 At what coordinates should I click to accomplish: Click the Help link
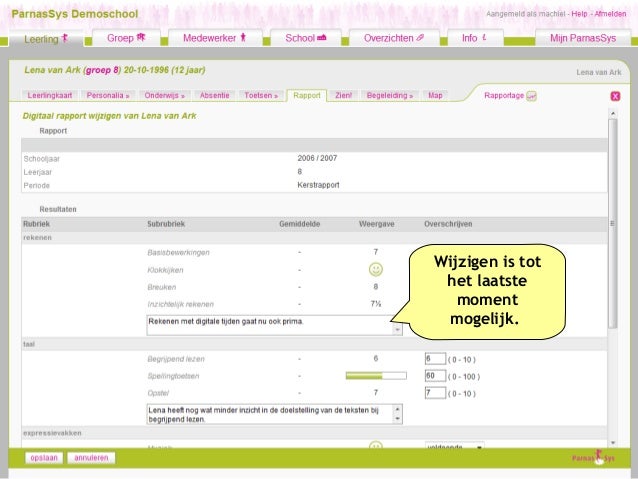point(579,14)
